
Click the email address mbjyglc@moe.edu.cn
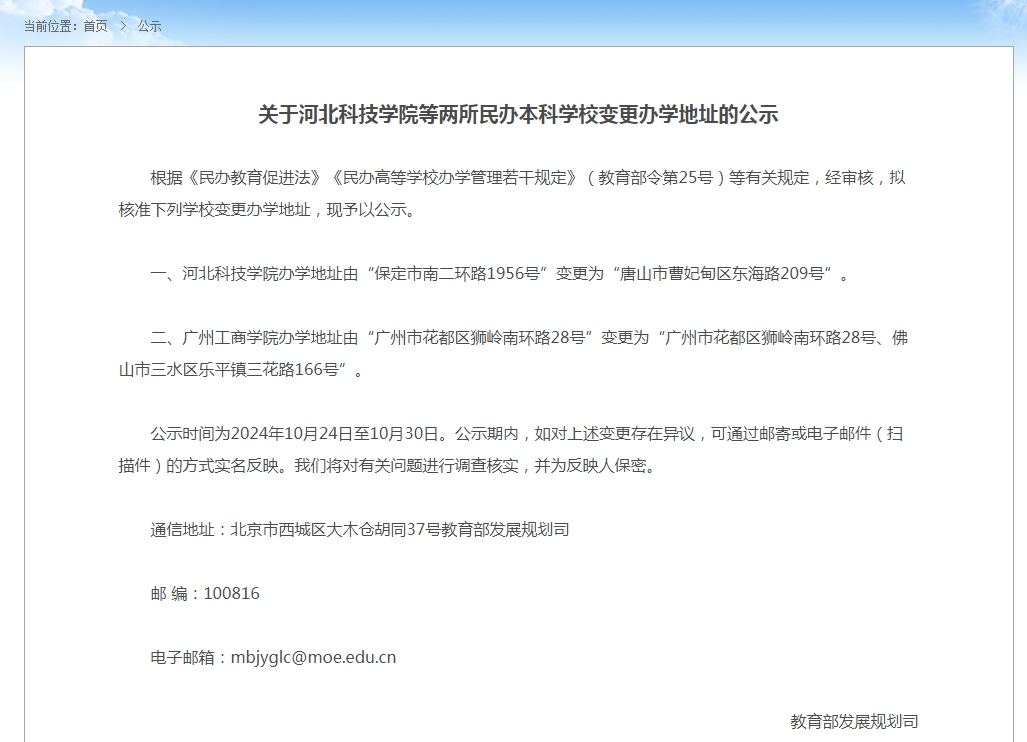(313, 657)
